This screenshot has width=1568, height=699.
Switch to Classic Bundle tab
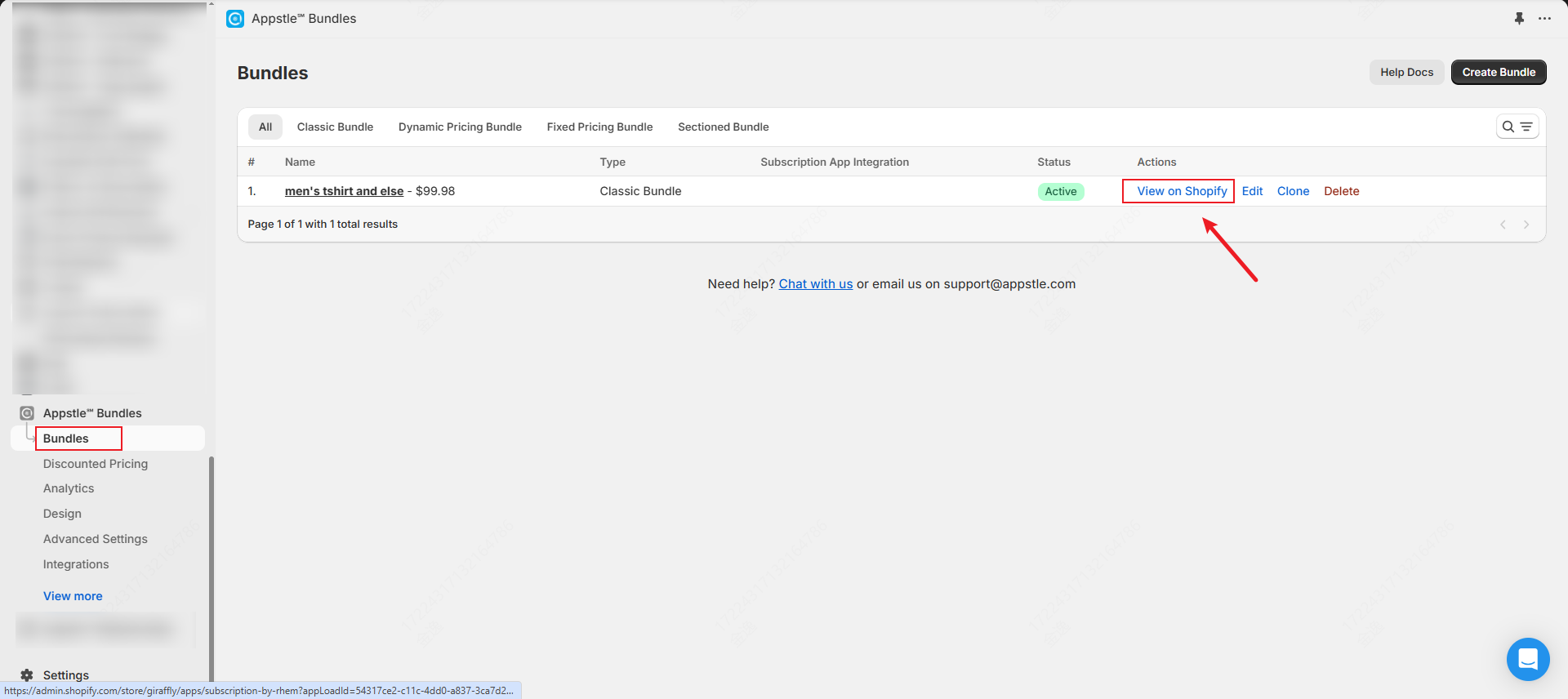point(335,127)
